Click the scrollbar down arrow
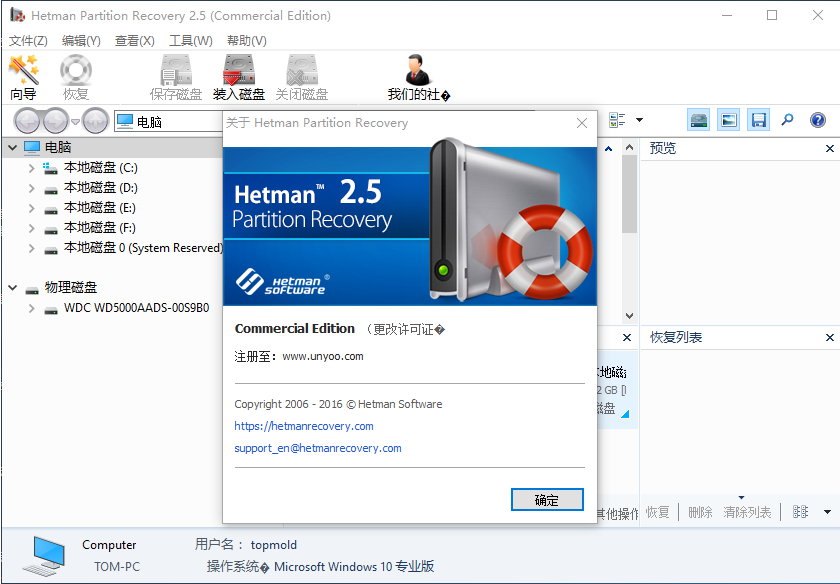 click(x=629, y=316)
